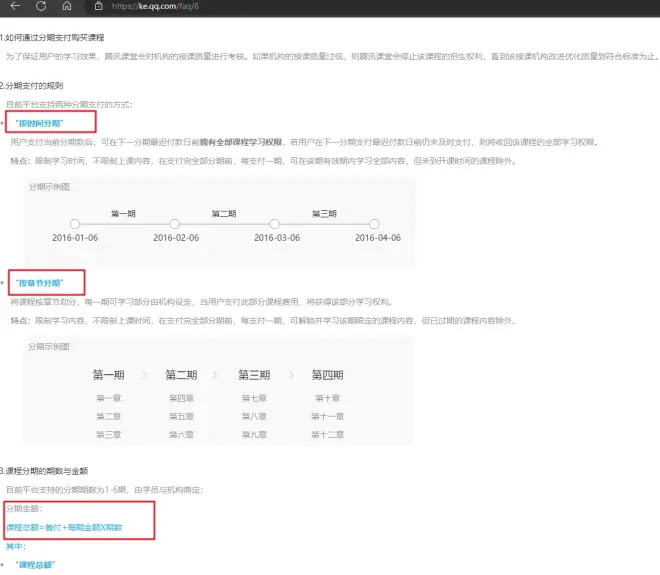Click the browser back arrow
660x575 pixels.
(13, 6)
